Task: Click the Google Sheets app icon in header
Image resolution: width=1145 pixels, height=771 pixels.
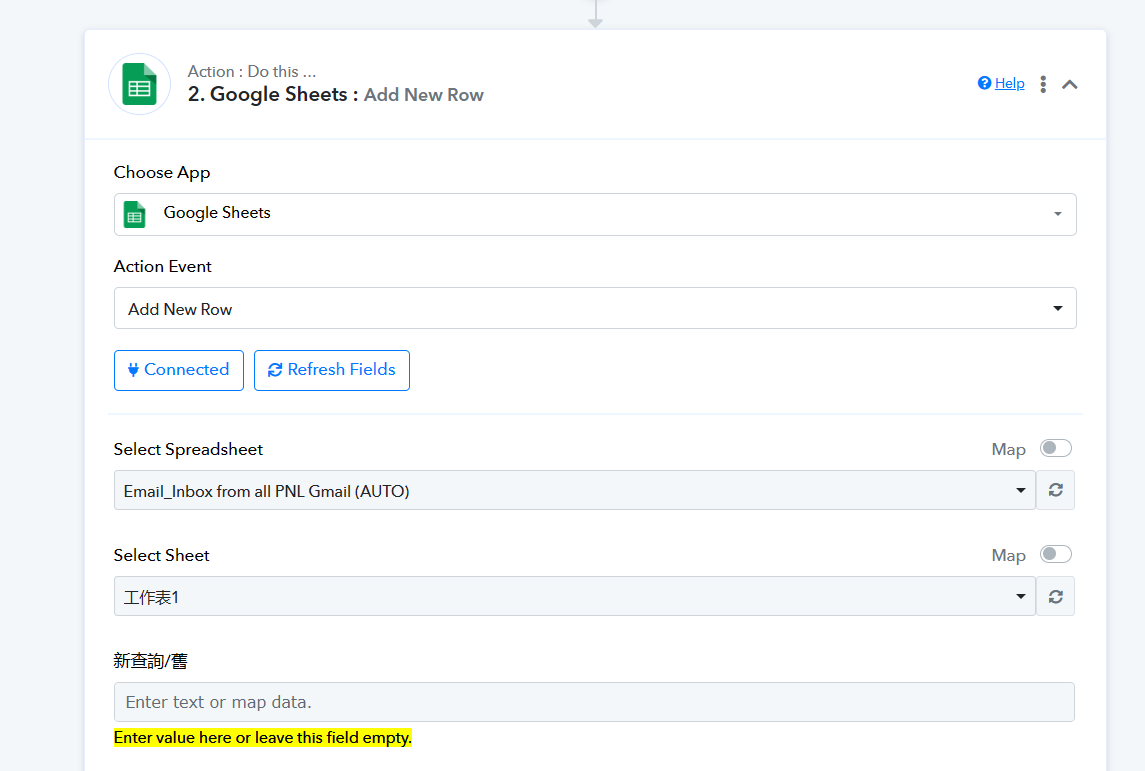Action: click(x=139, y=85)
